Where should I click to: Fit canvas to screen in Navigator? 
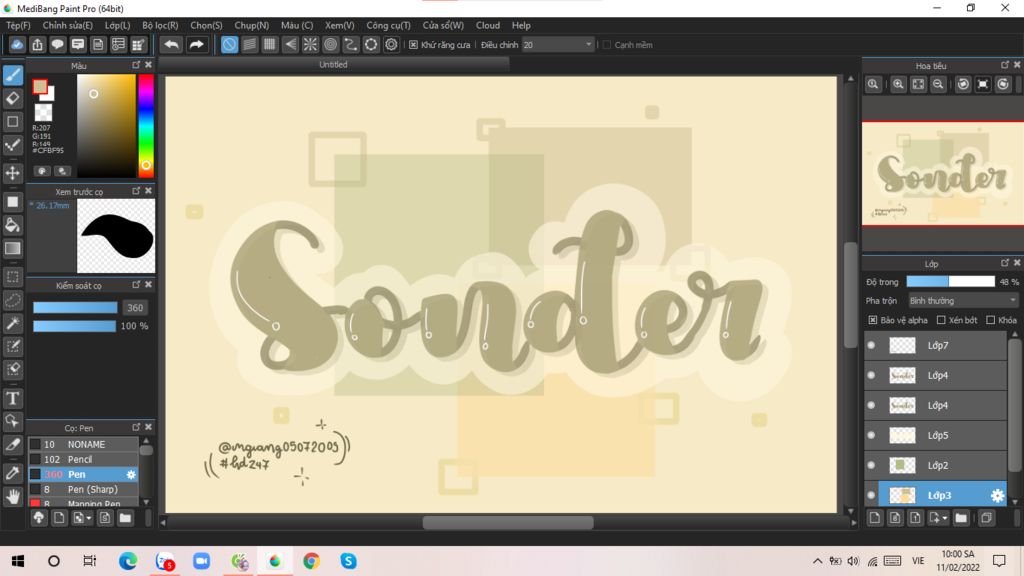[918, 84]
